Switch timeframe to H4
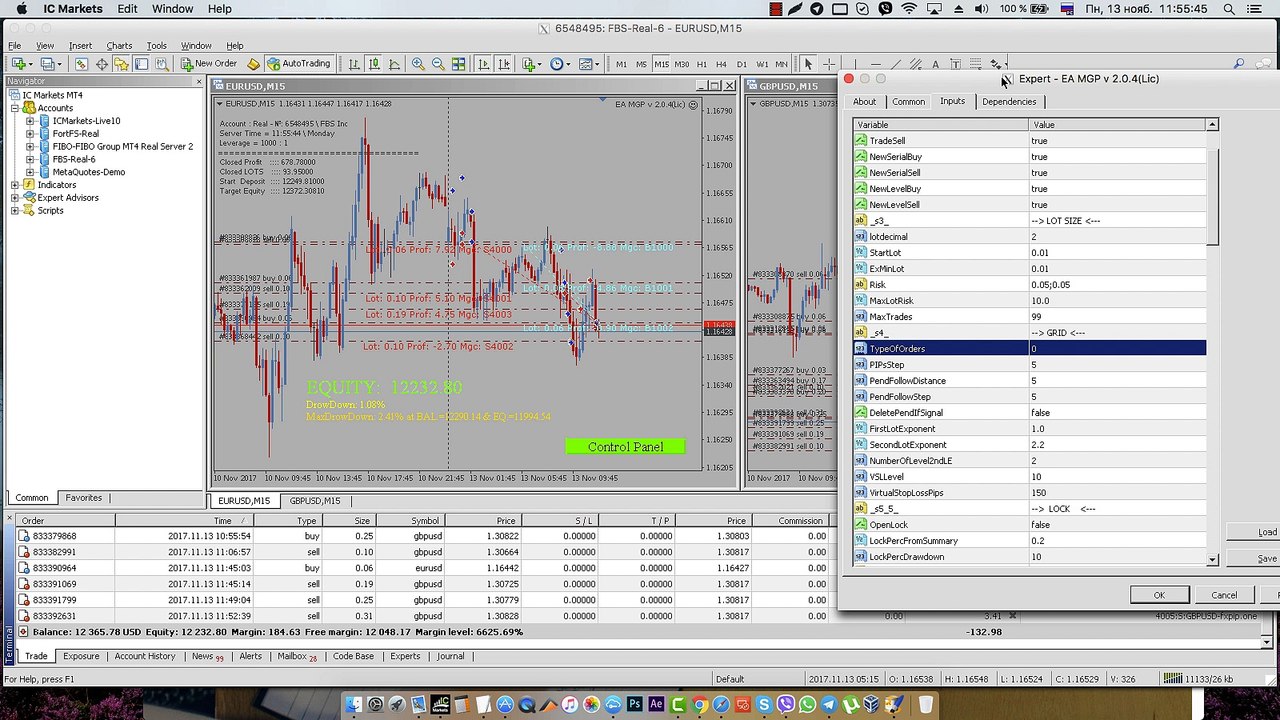Screen dimensions: 1280x720 pos(721,64)
